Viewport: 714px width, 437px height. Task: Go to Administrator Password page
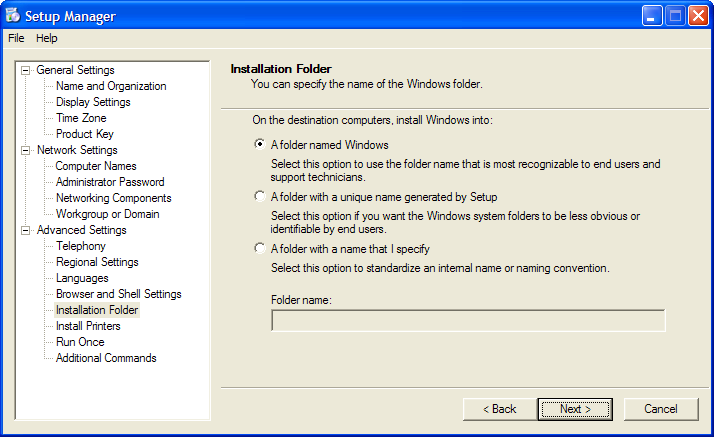tap(110, 182)
